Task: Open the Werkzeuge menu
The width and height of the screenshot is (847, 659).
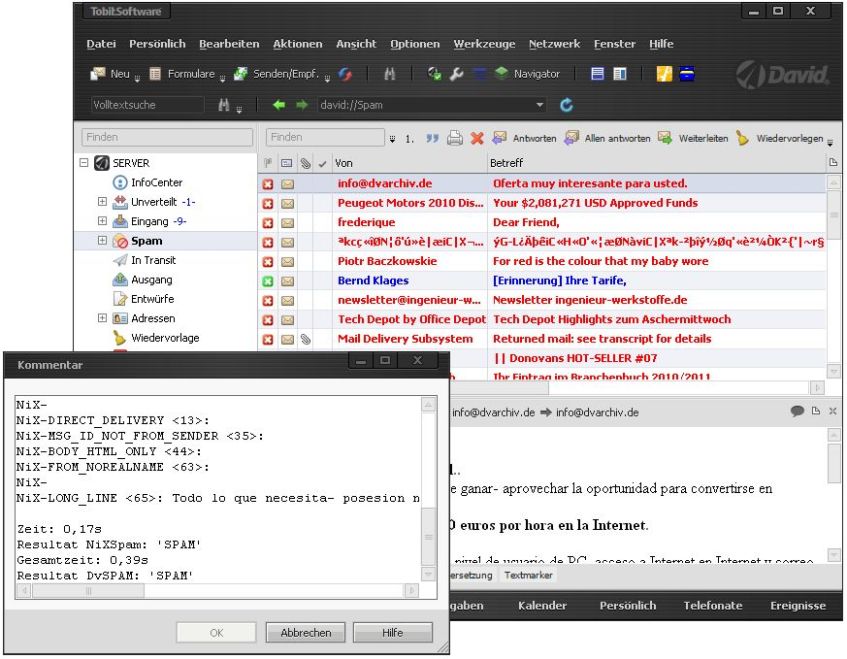Action: [x=484, y=44]
